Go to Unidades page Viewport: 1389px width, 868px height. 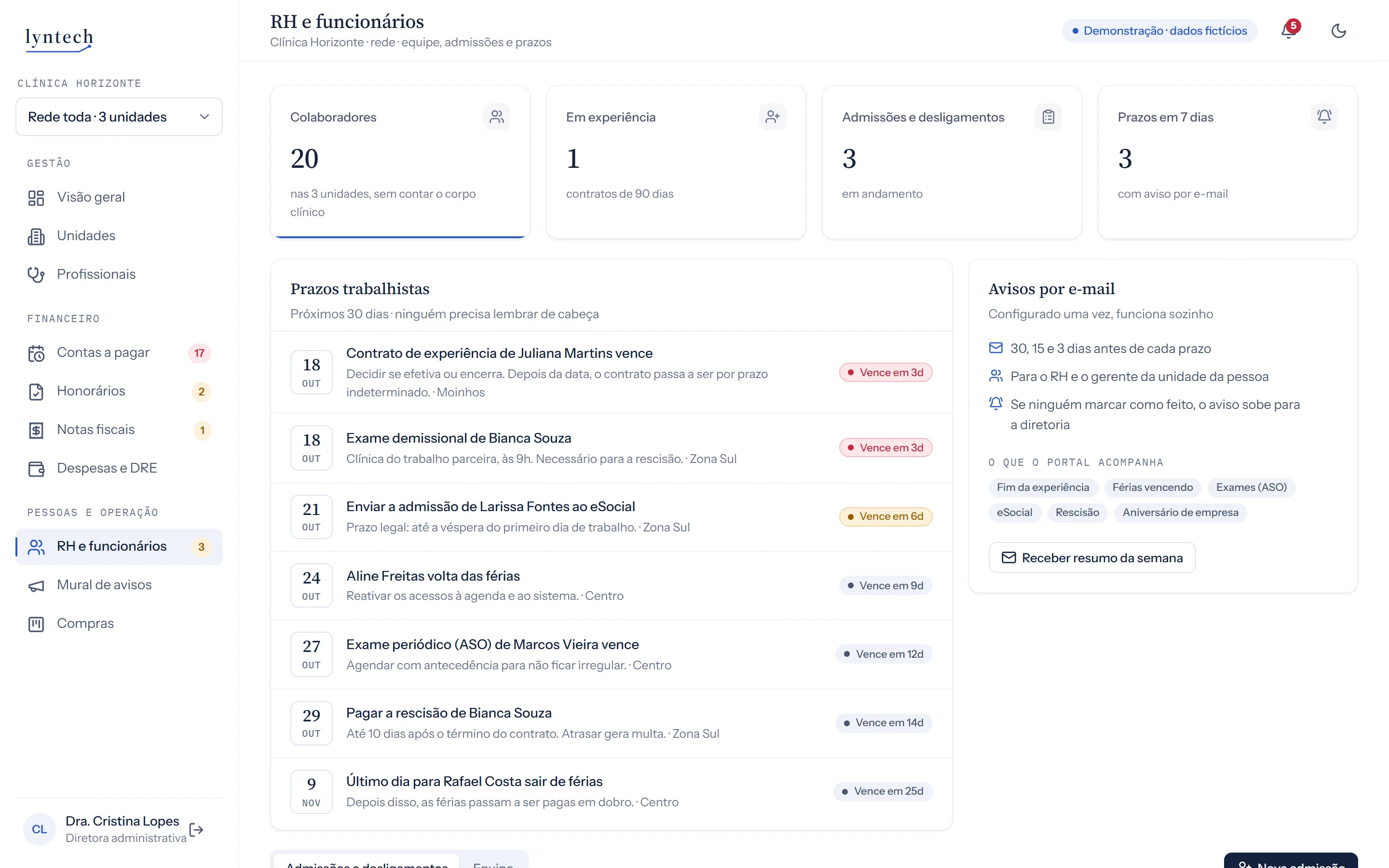pos(119,235)
